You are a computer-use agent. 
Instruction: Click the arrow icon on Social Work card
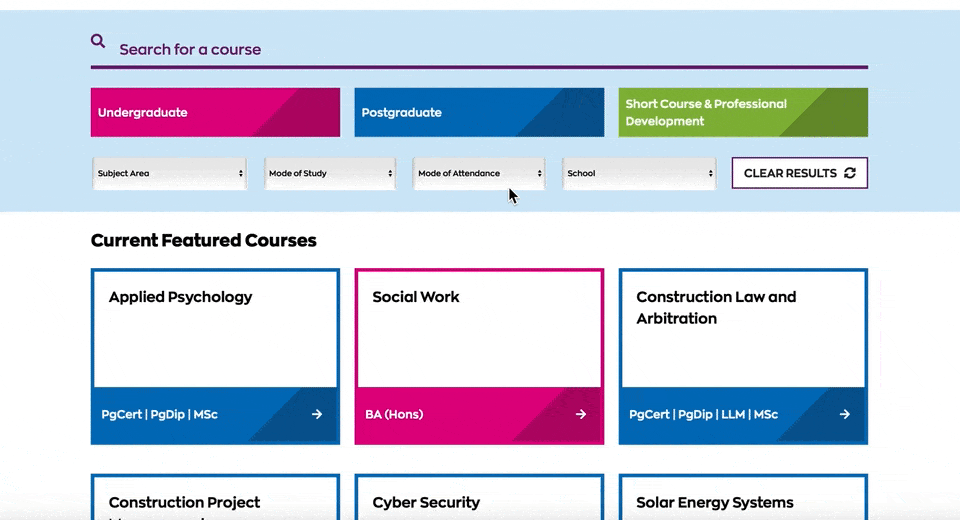[x=581, y=414]
